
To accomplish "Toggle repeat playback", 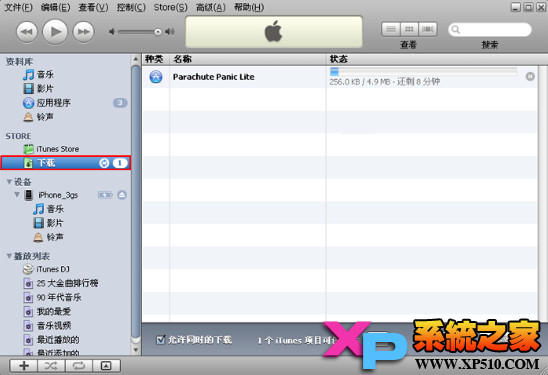I will point(79,366).
